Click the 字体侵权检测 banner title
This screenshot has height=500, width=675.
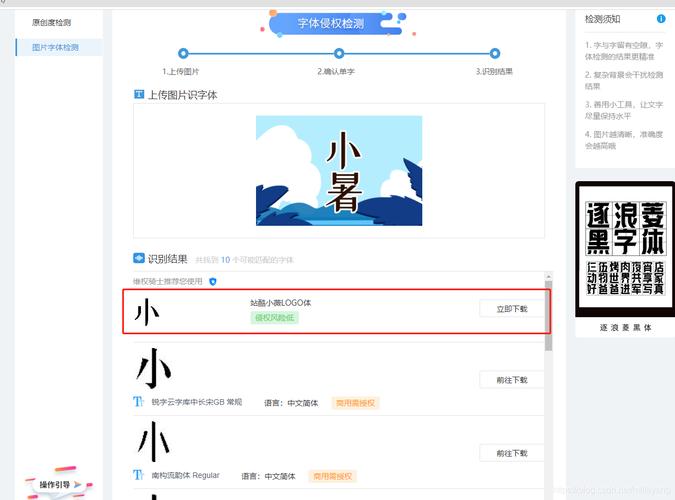coord(331,23)
